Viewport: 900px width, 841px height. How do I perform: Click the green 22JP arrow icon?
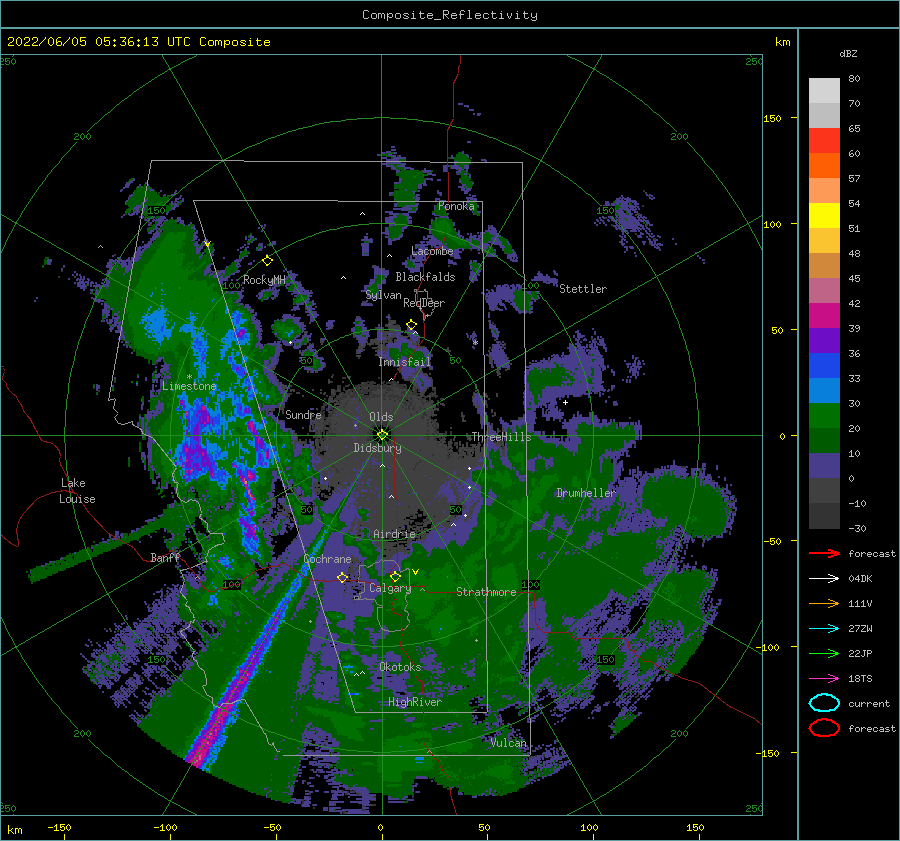tap(824, 653)
